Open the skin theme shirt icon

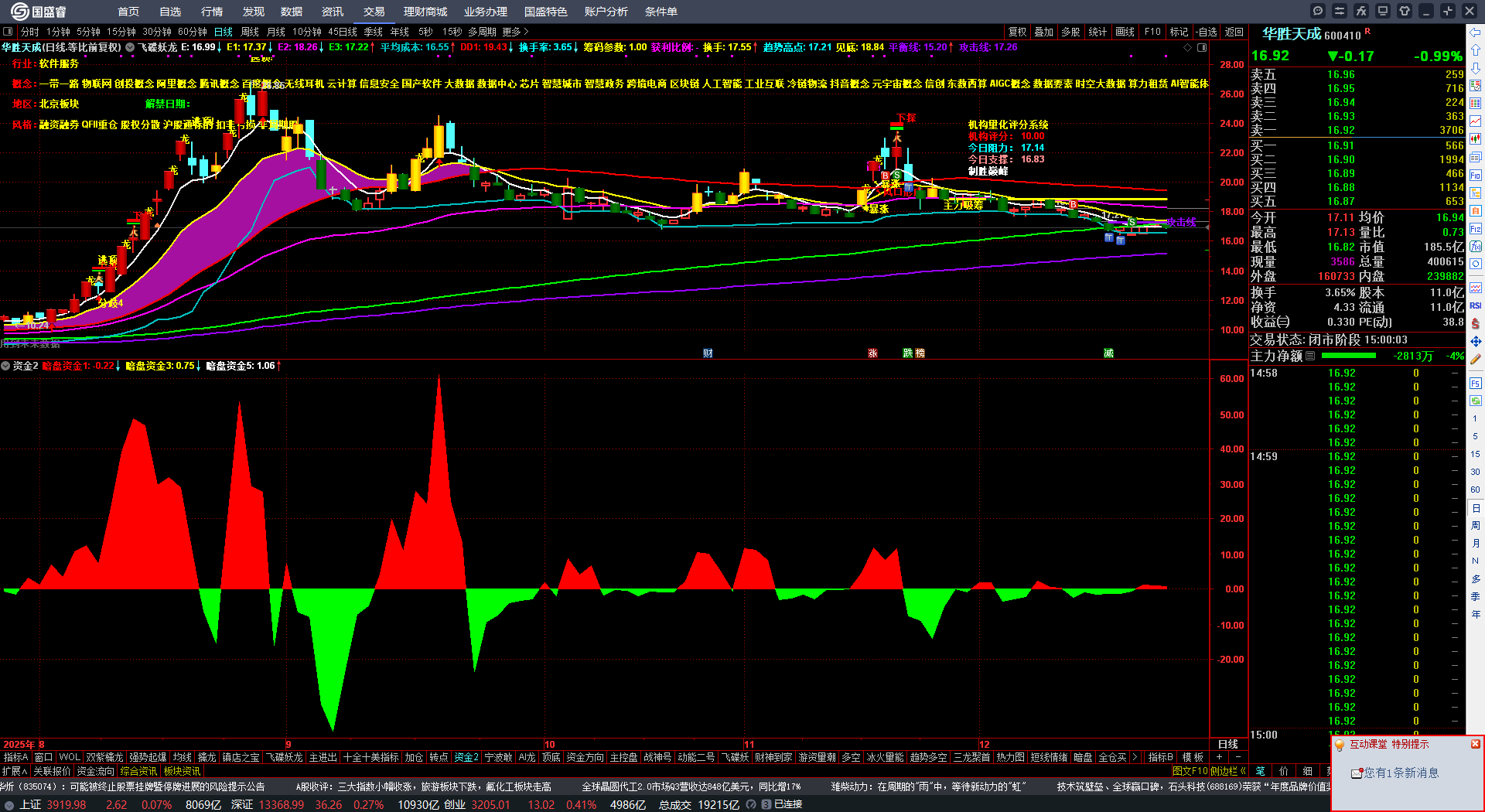[x=1405, y=11]
